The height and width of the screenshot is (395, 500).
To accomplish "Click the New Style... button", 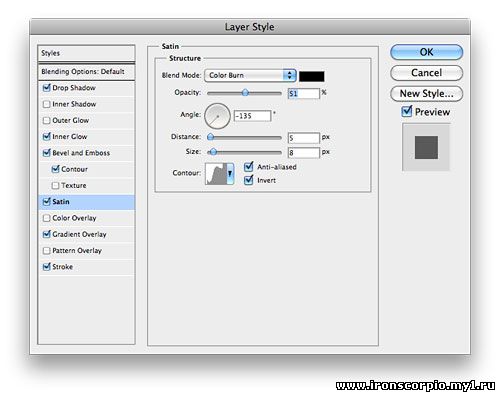I will coord(426,94).
